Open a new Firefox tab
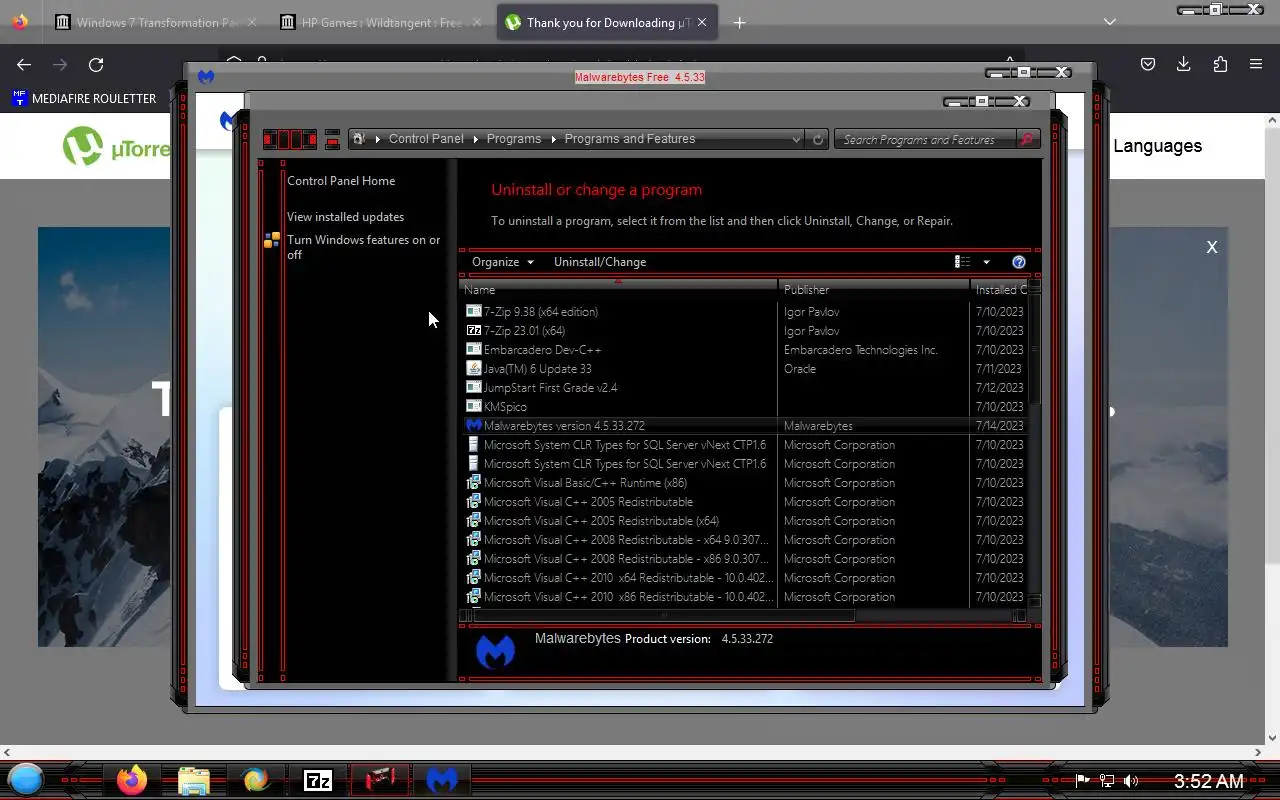The image size is (1280, 800). pos(739,22)
